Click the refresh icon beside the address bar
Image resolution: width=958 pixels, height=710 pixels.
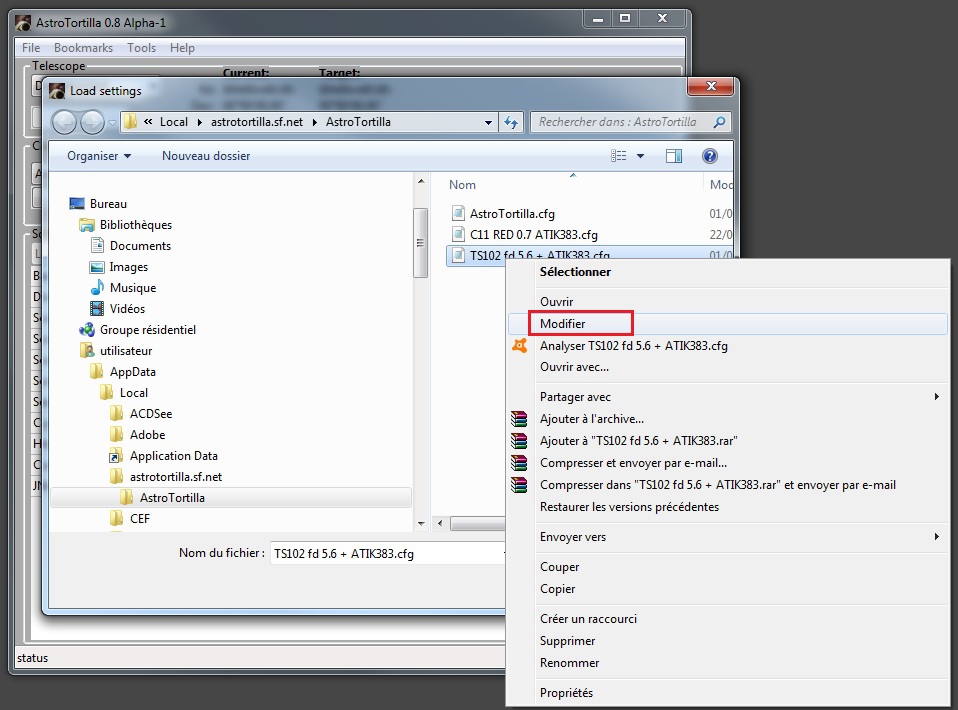point(511,122)
